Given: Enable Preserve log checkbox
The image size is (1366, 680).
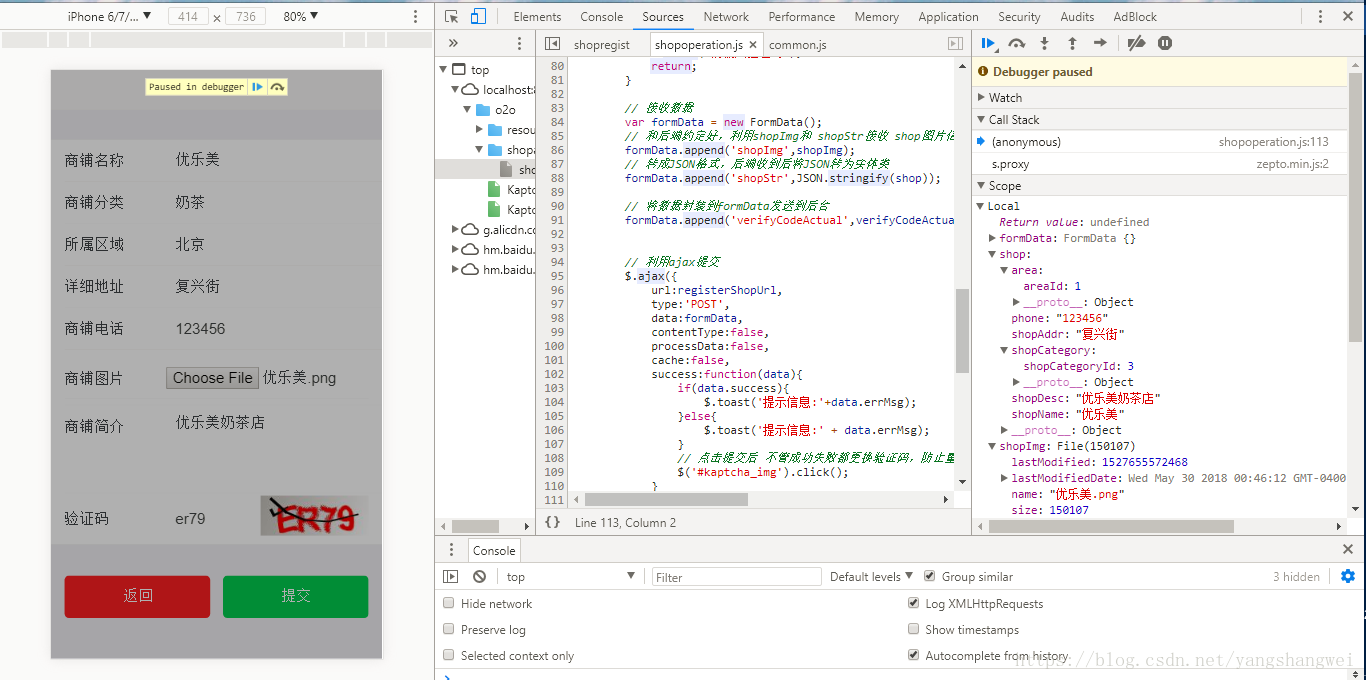Looking at the screenshot, I should point(449,629).
